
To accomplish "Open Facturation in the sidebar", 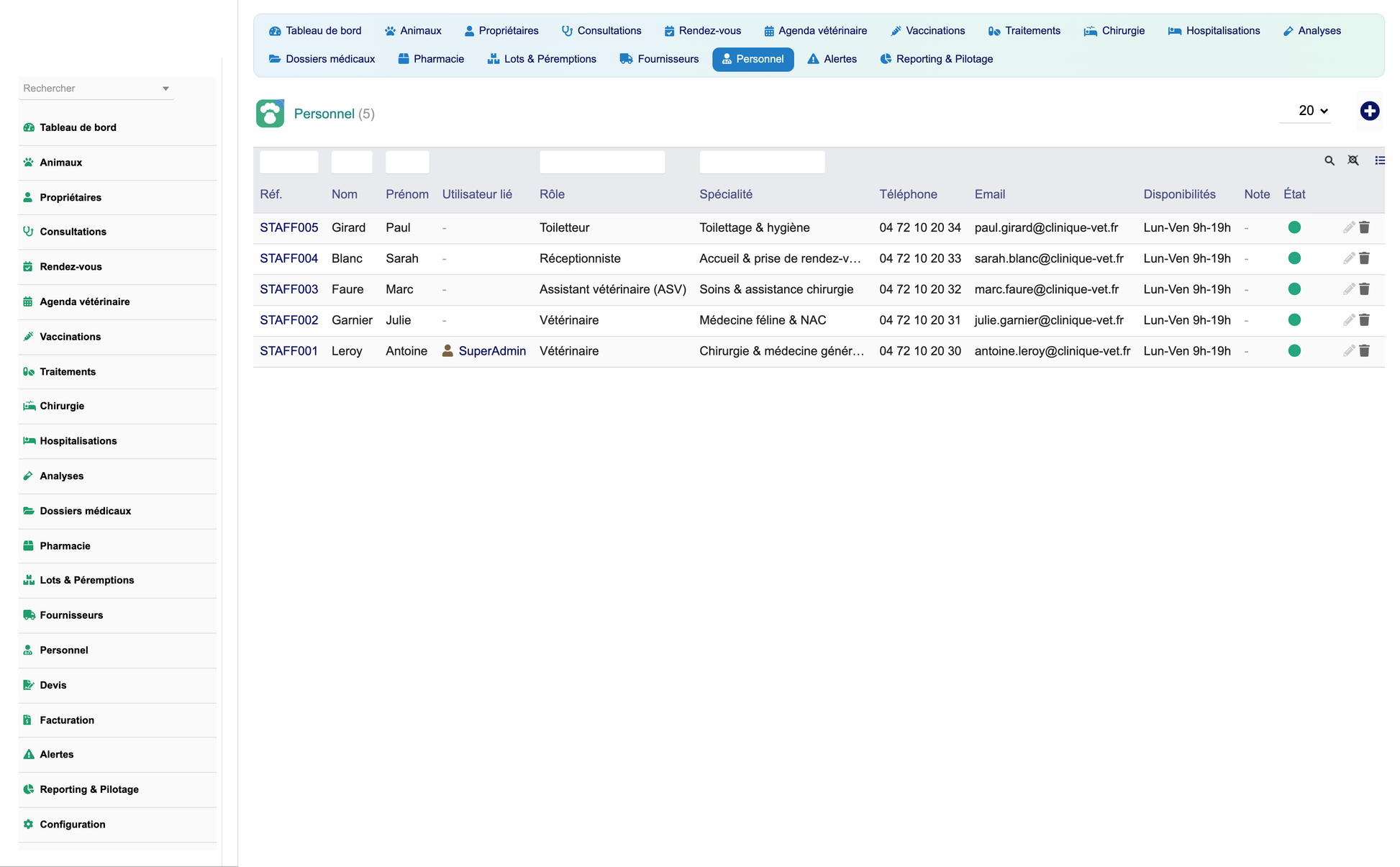I will click(66, 720).
